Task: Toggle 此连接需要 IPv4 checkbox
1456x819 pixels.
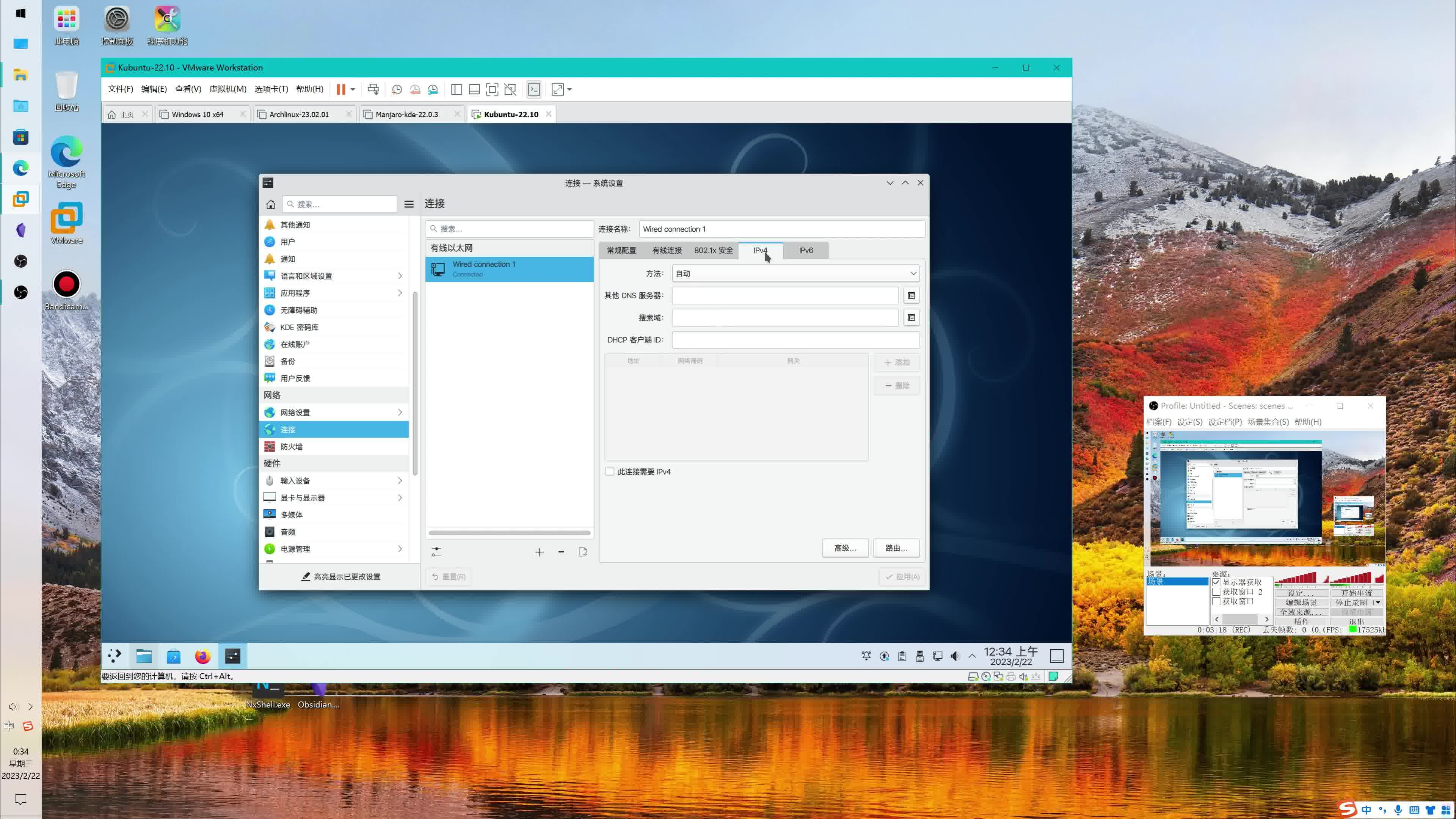Action: click(609, 471)
